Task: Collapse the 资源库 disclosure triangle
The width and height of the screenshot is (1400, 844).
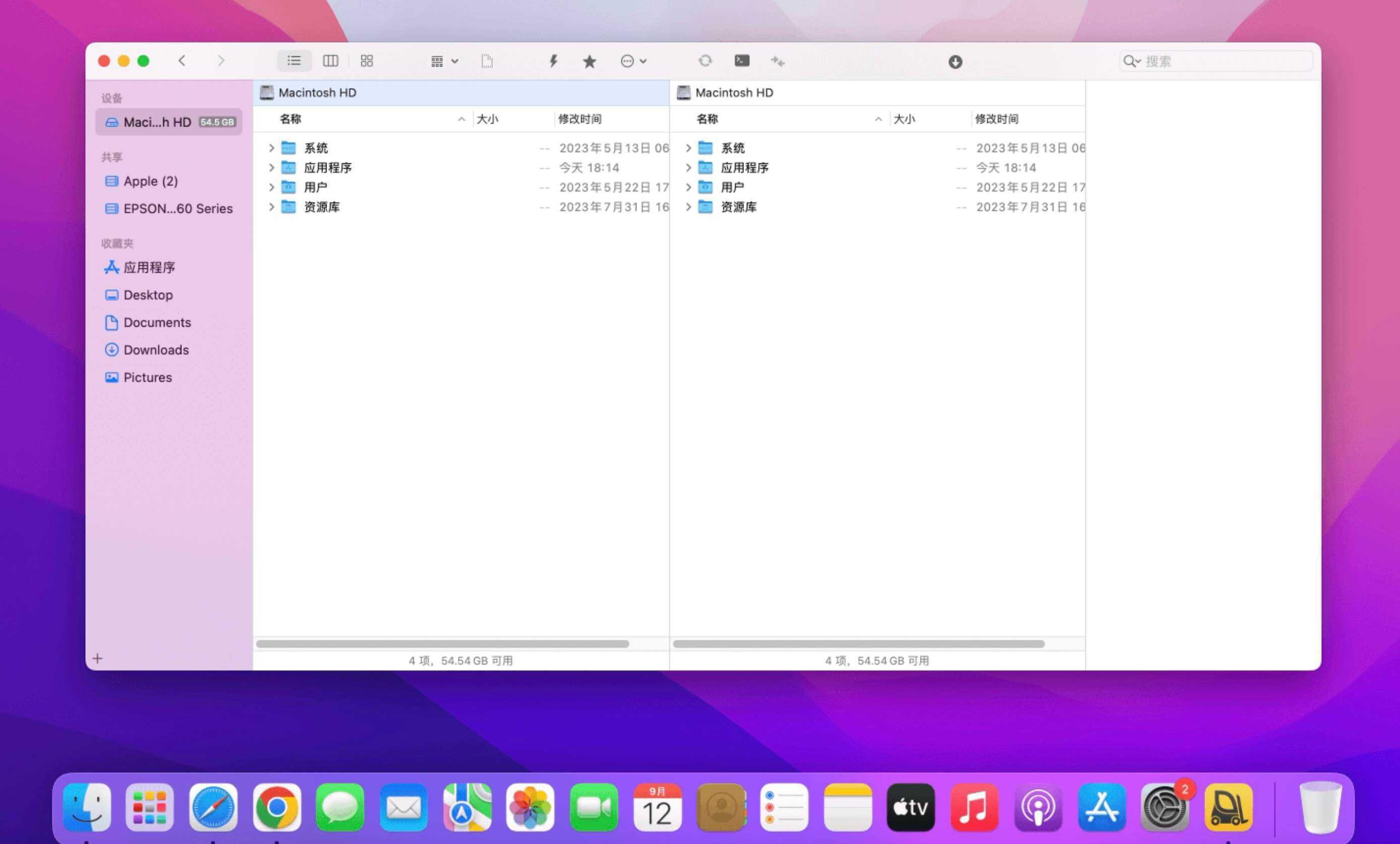Action: (x=271, y=207)
